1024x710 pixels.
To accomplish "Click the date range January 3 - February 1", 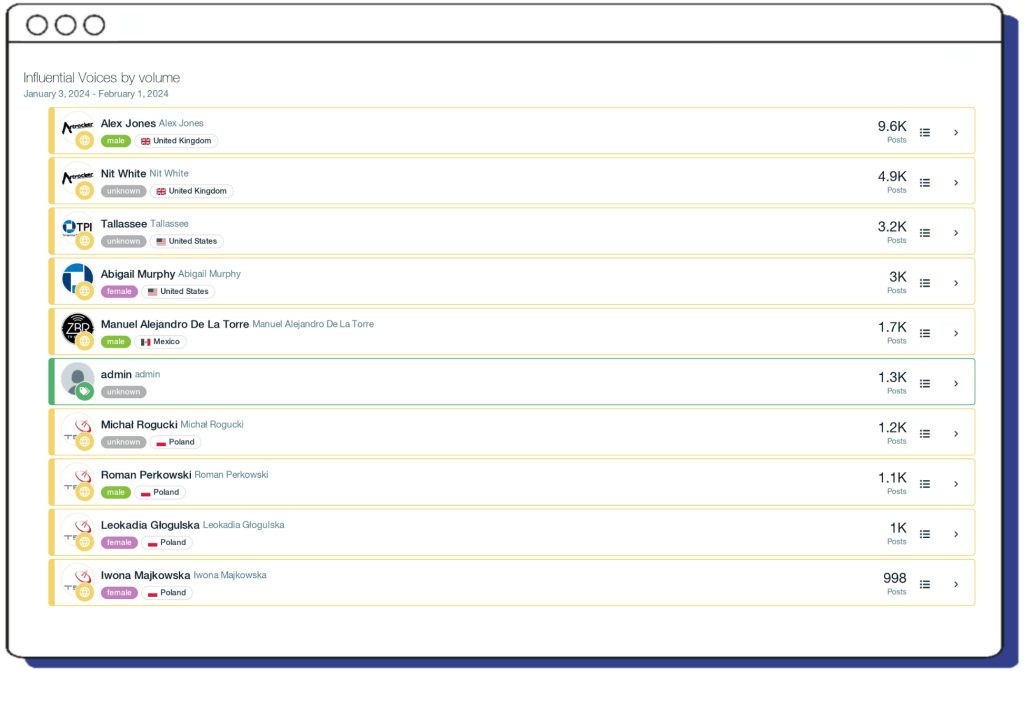I will pyautogui.click(x=96, y=94).
